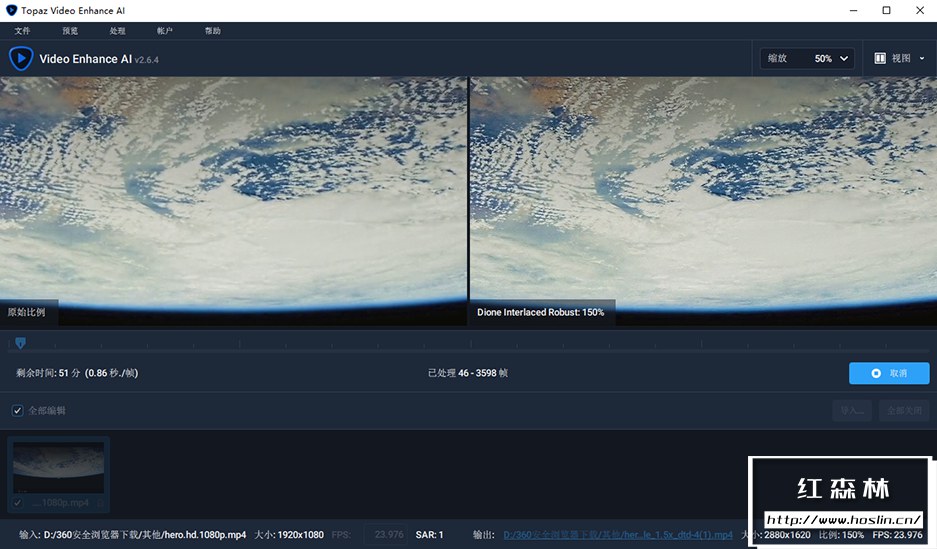Click the timeline playhead marker

pos(20,343)
